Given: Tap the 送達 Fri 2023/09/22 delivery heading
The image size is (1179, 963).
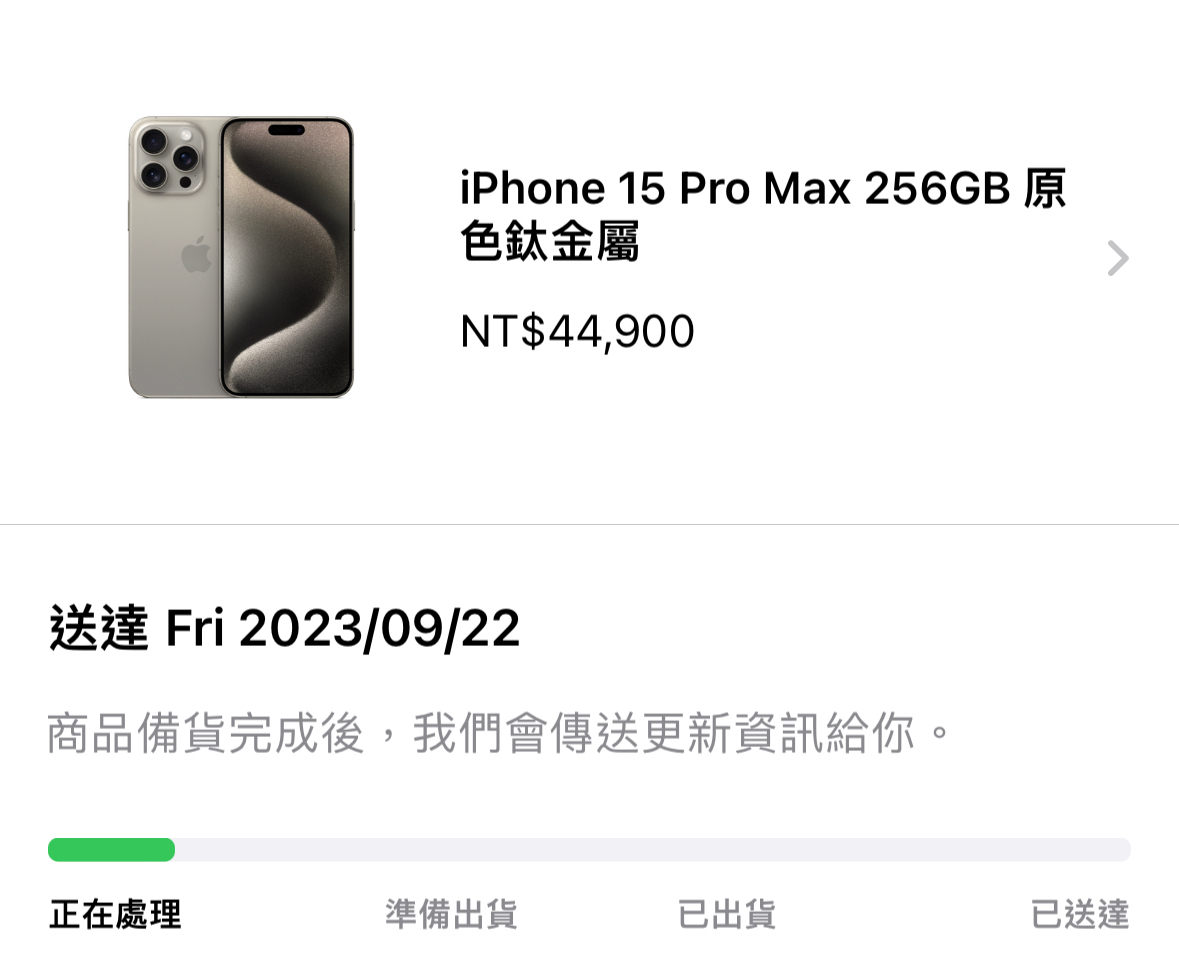Looking at the screenshot, I should point(284,628).
